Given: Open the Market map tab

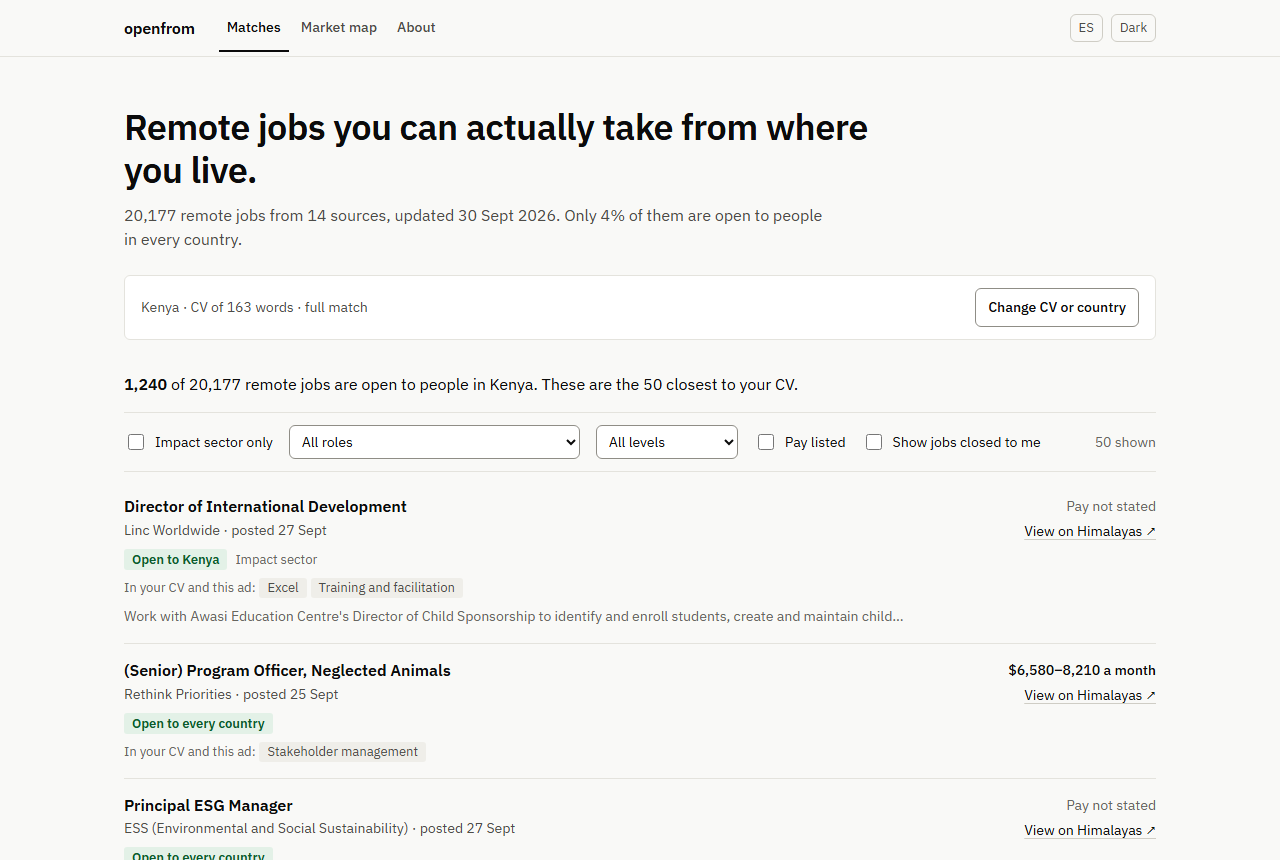Looking at the screenshot, I should 339,28.
